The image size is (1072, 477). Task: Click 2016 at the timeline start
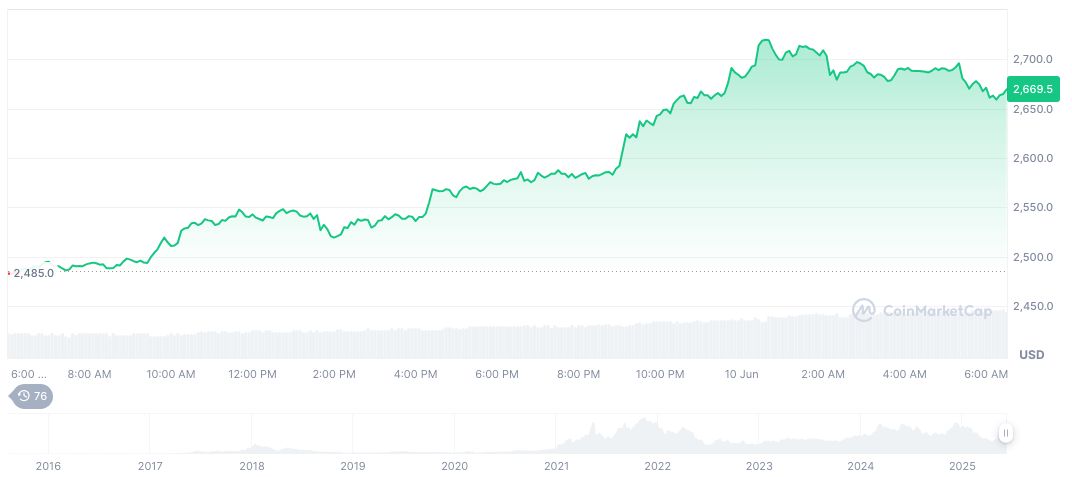pyautogui.click(x=48, y=465)
